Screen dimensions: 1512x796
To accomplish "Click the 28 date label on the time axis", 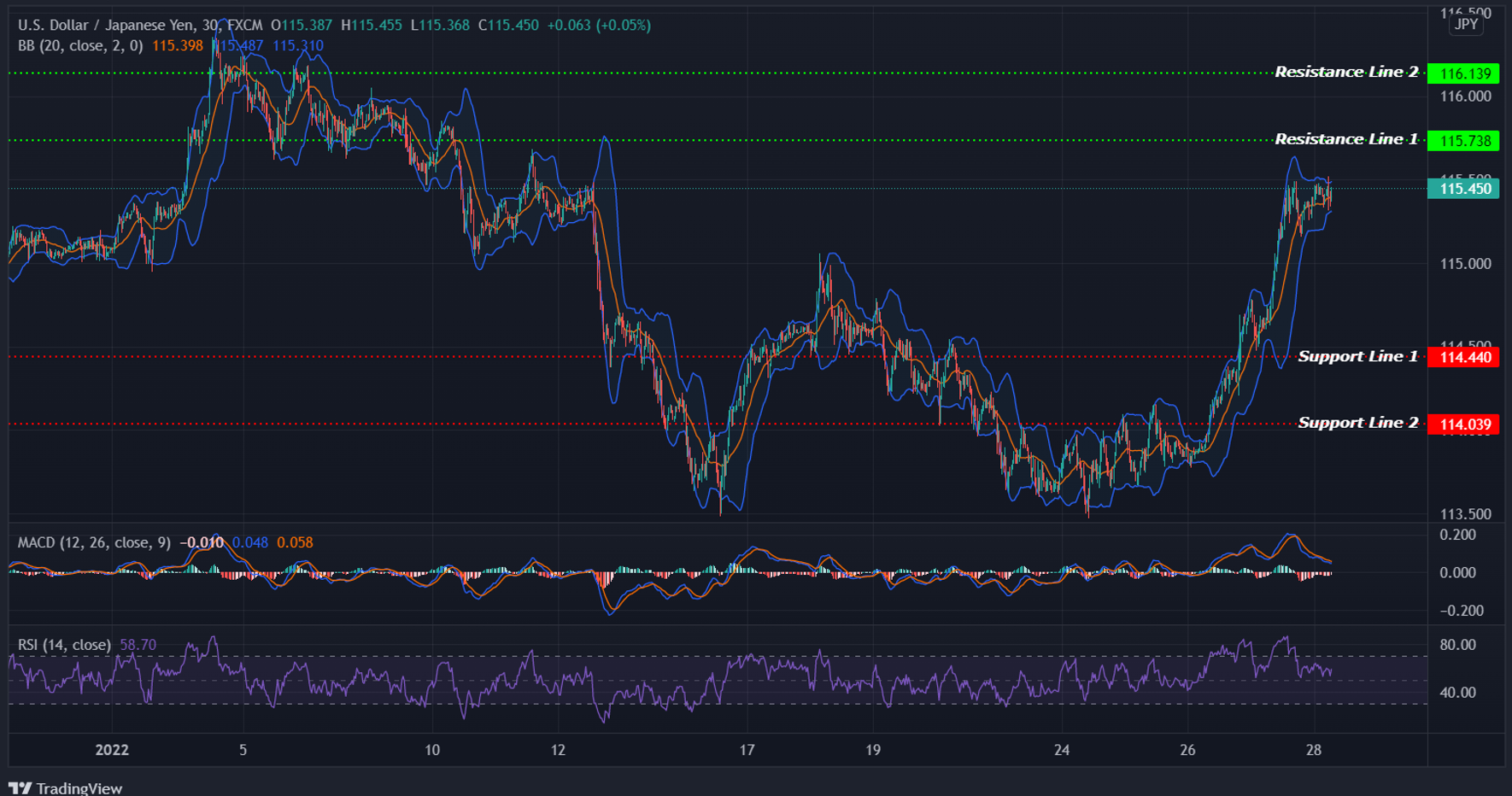I will tap(1315, 750).
